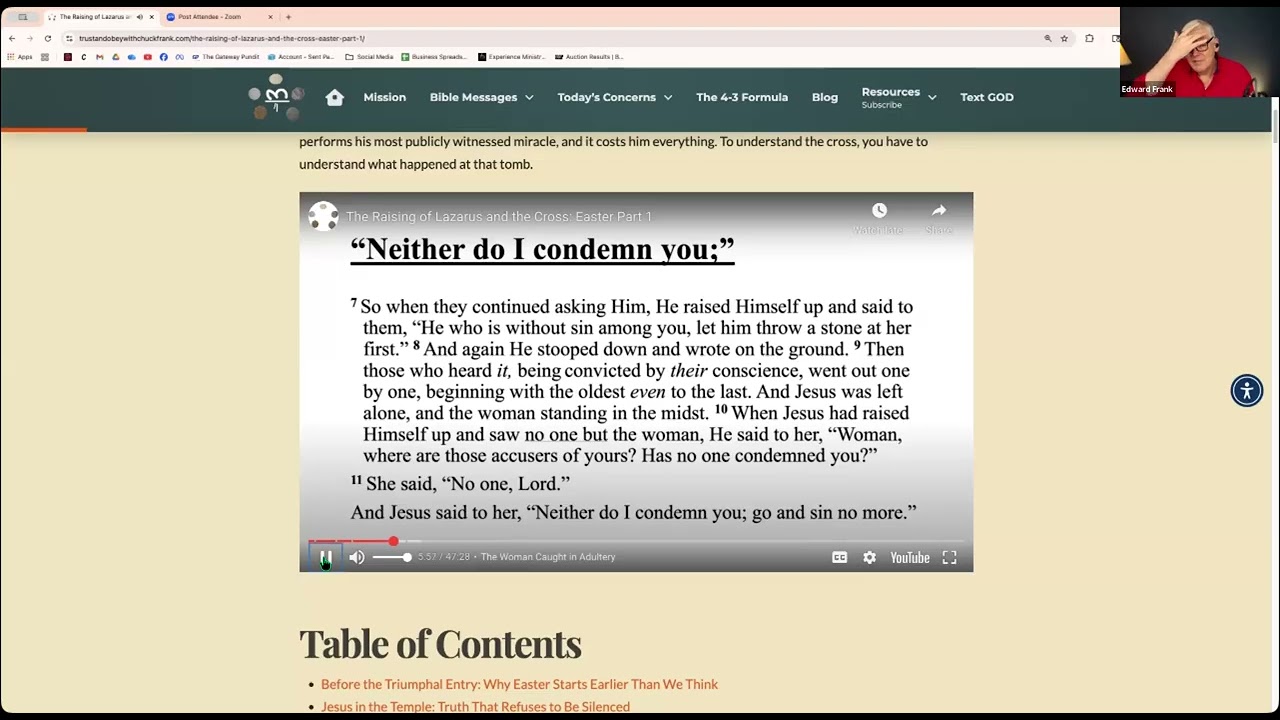Screen dimensions: 1280x720
Task: Bookmark this page with star
Action: point(1064,38)
